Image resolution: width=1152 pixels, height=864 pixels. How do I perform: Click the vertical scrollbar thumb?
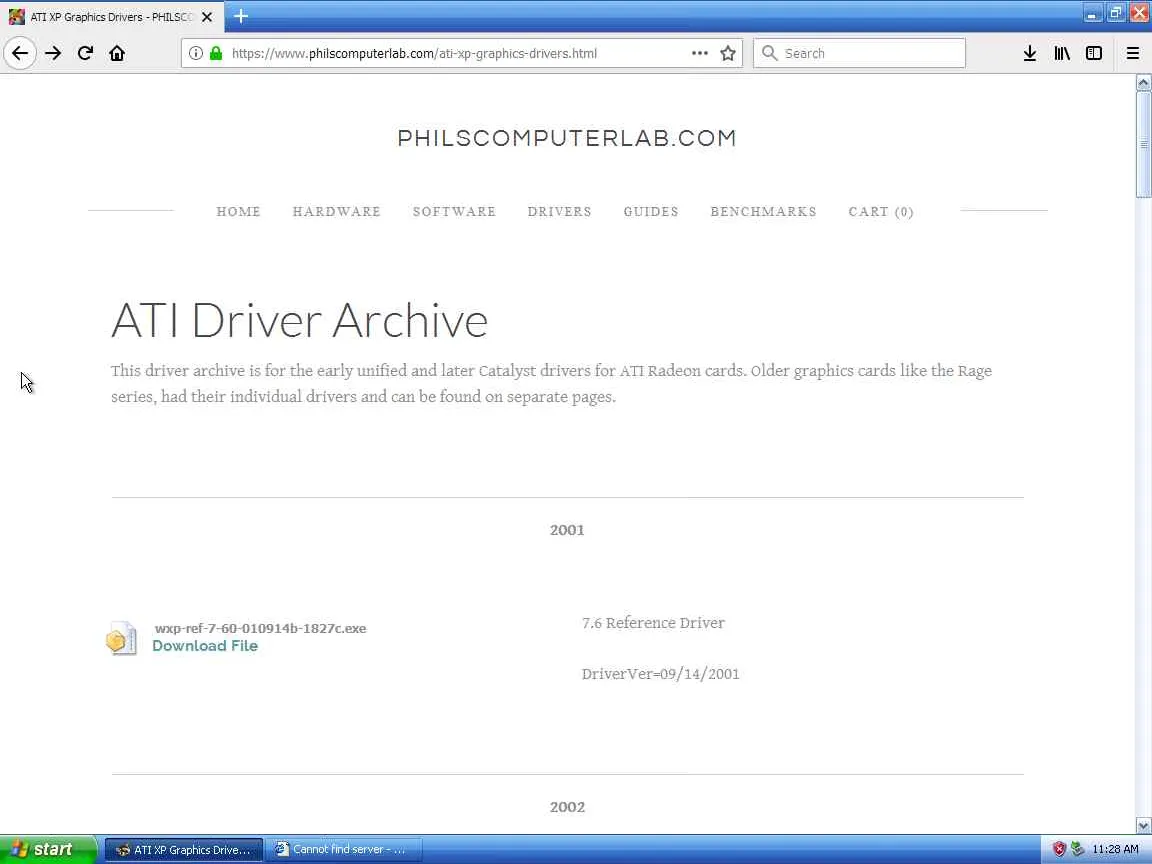(1143, 144)
